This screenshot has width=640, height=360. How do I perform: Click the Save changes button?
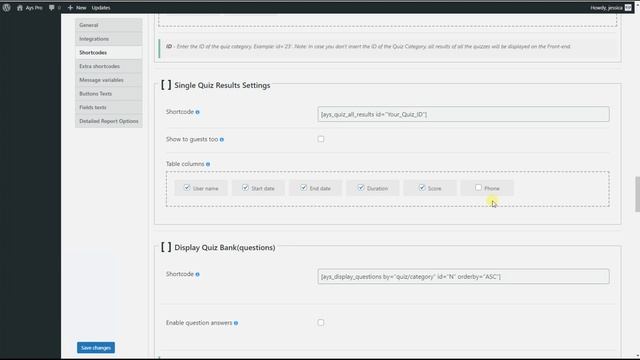pos(96,348)
